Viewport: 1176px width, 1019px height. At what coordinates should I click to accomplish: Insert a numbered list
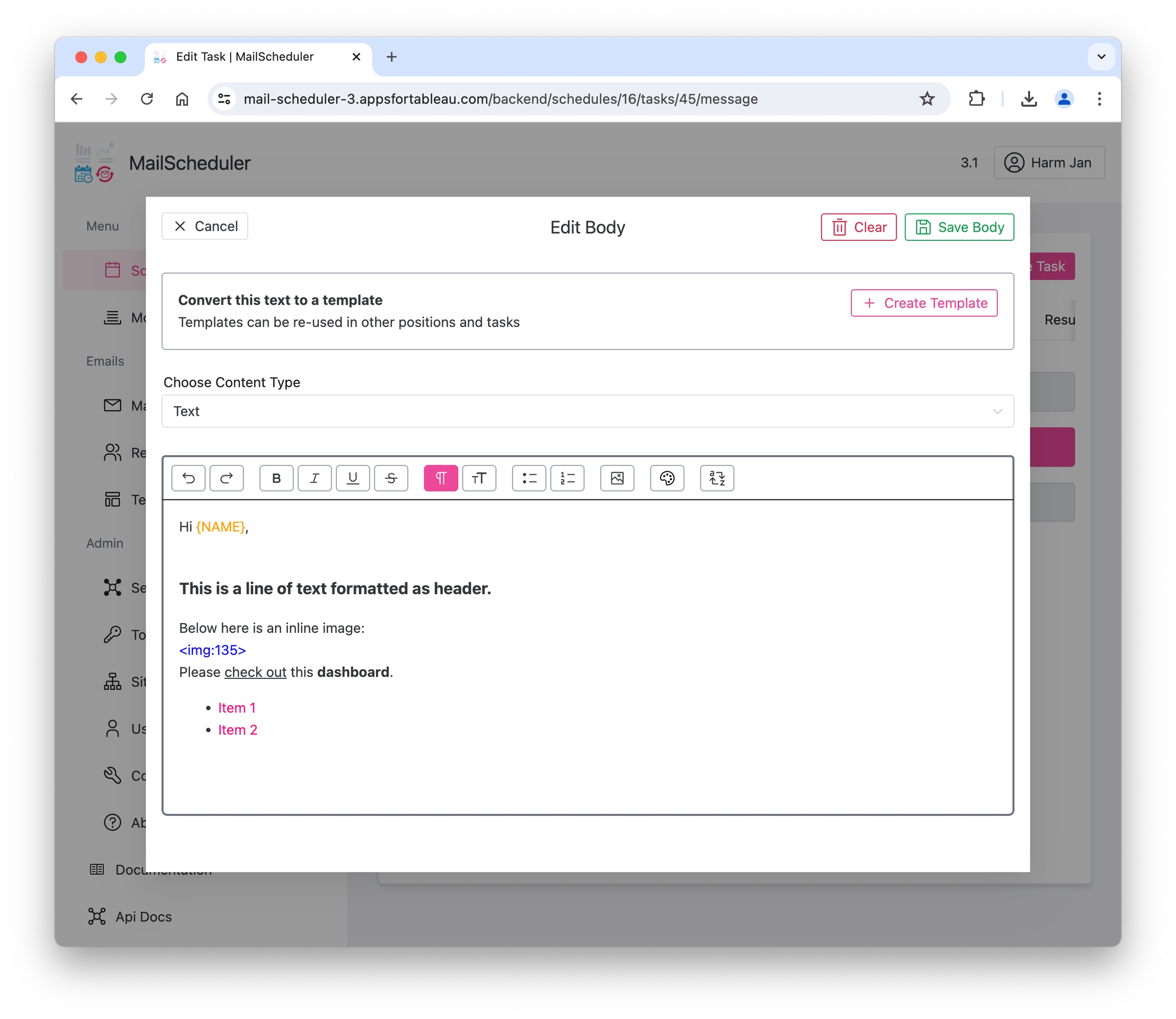pos(567,478)
